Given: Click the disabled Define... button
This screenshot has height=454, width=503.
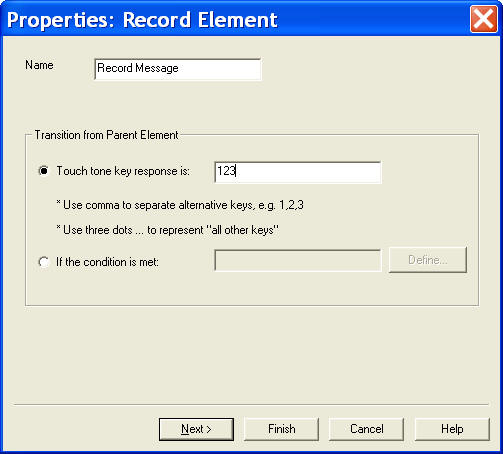Looking at the screenshot, I should point(428,260).
